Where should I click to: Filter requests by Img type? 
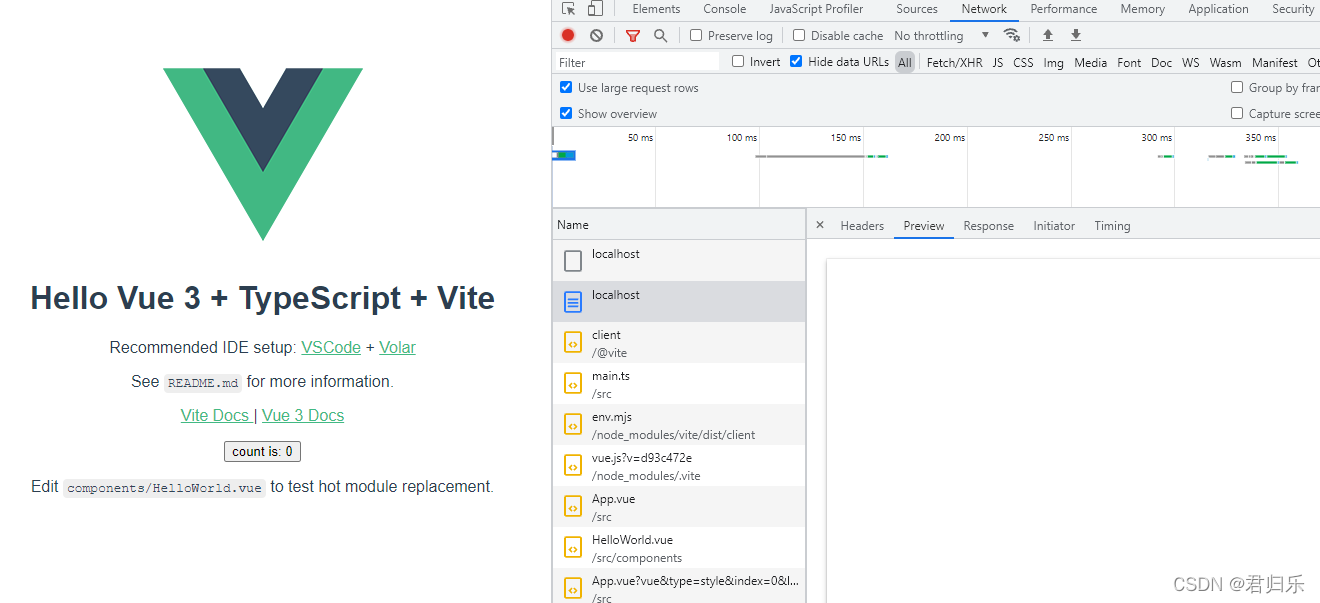click(x=1054, y=62)
